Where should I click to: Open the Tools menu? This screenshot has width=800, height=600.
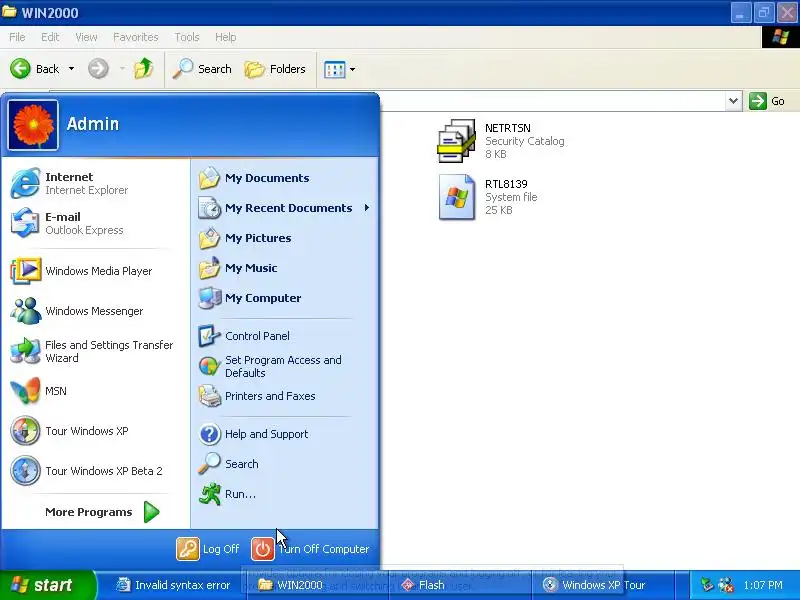187,37
